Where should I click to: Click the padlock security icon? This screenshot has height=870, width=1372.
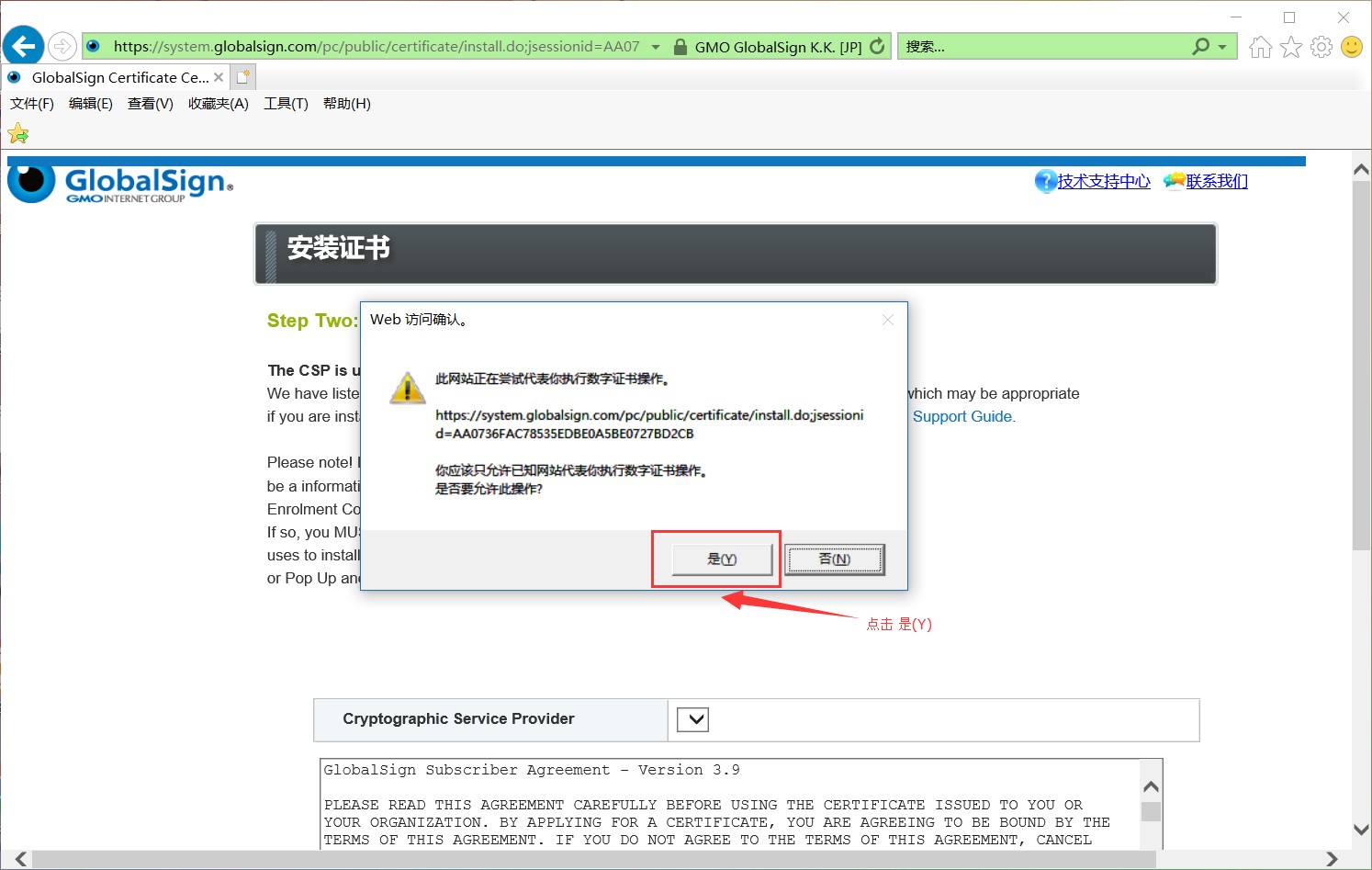[x=680, y=47]
